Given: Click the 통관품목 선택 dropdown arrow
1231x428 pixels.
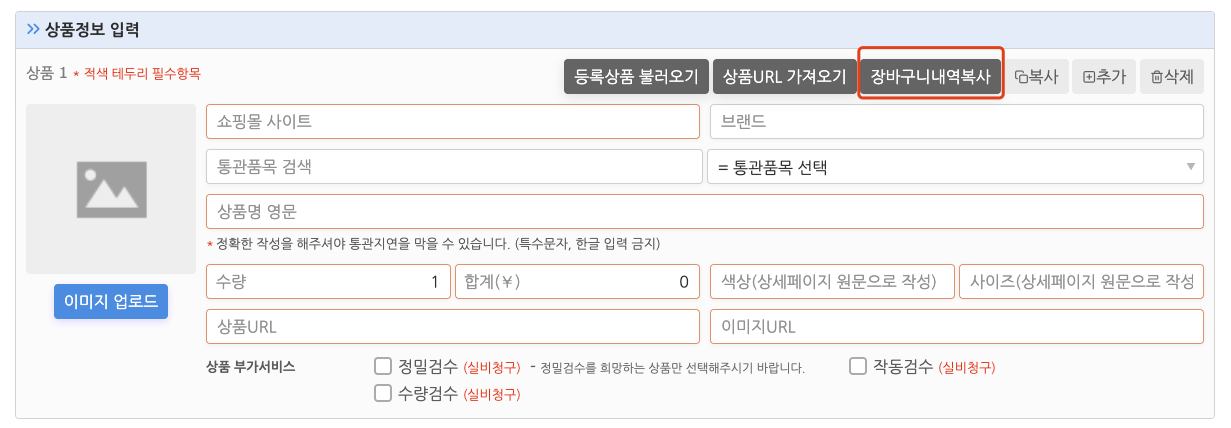Looking at the screenshot, I should (x=1191, y=167).
